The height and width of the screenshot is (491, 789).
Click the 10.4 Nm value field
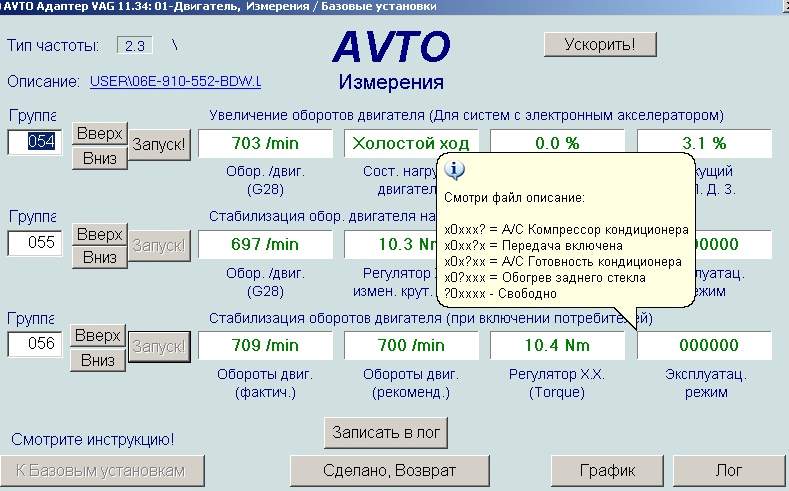tap(557, 346)
